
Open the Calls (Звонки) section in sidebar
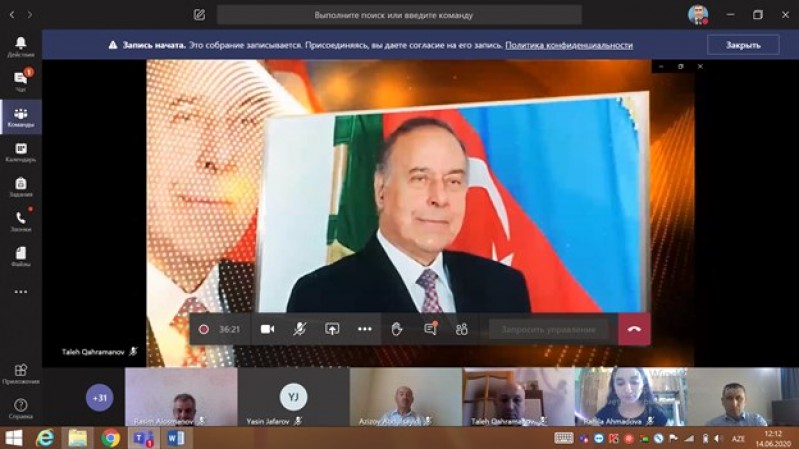click(x=20, y=220)
